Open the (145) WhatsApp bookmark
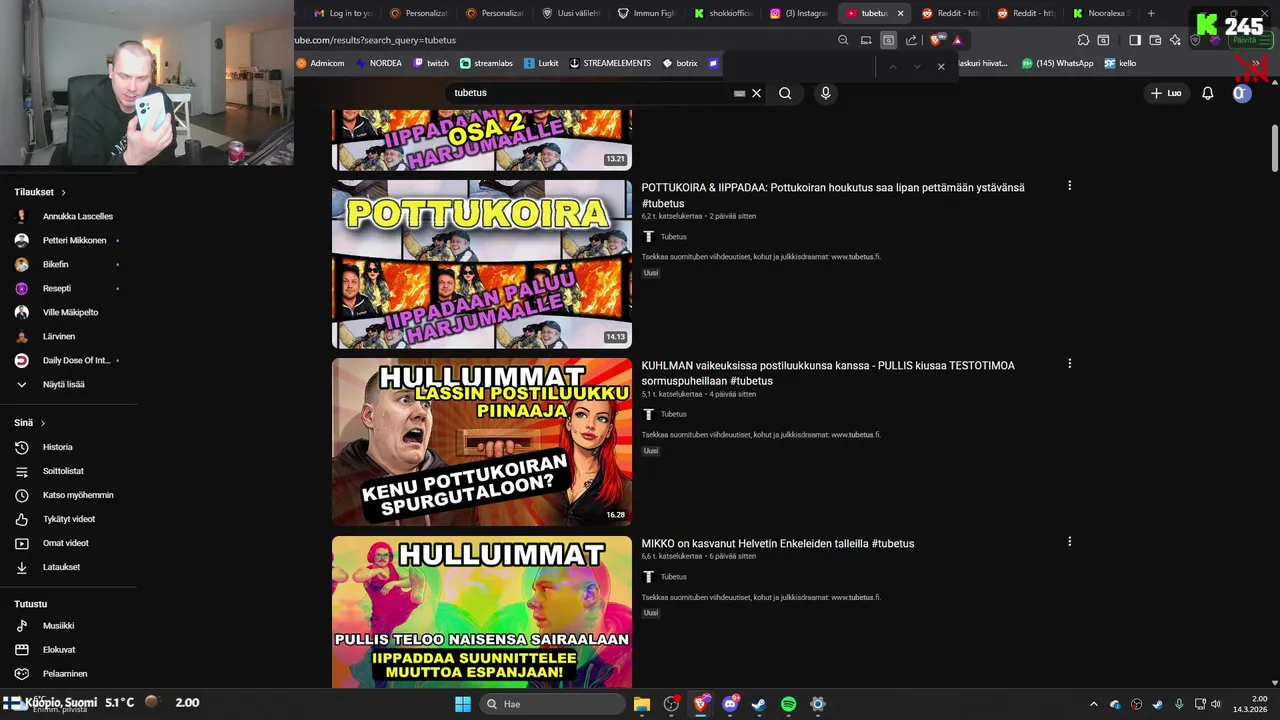Screen dimensions: 1280x720 1057,63
